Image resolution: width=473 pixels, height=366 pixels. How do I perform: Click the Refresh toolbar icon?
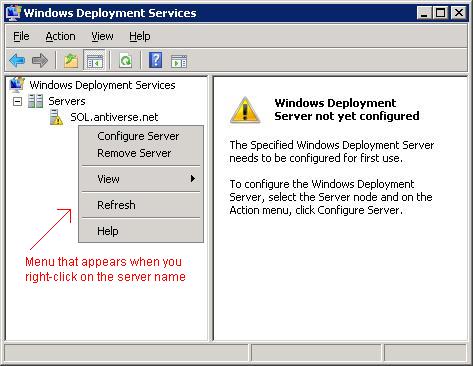tap(125, 61)
